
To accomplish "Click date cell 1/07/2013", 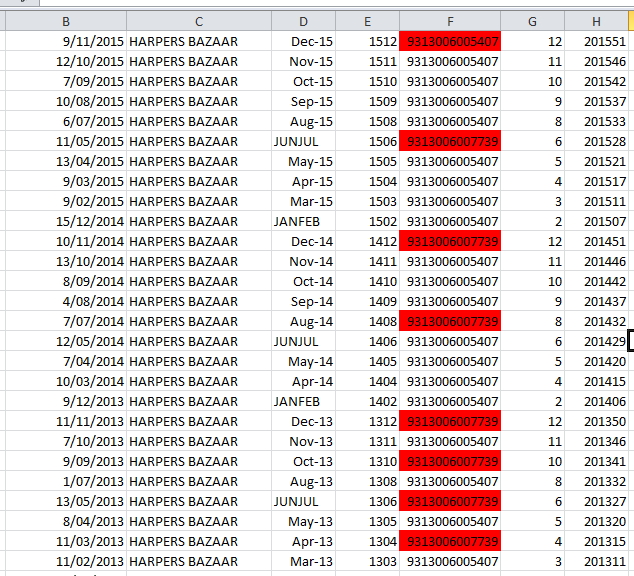I will tap(66, 481).
